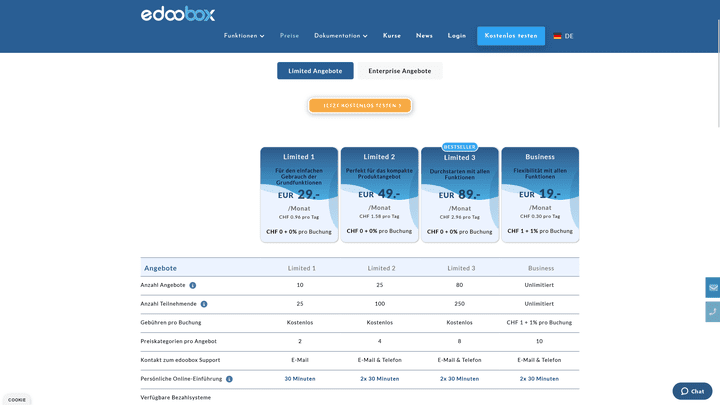Viewport: 720px width, 405px height.
Task: Open the Cookie settings tab
Action: tap(17, 399)
